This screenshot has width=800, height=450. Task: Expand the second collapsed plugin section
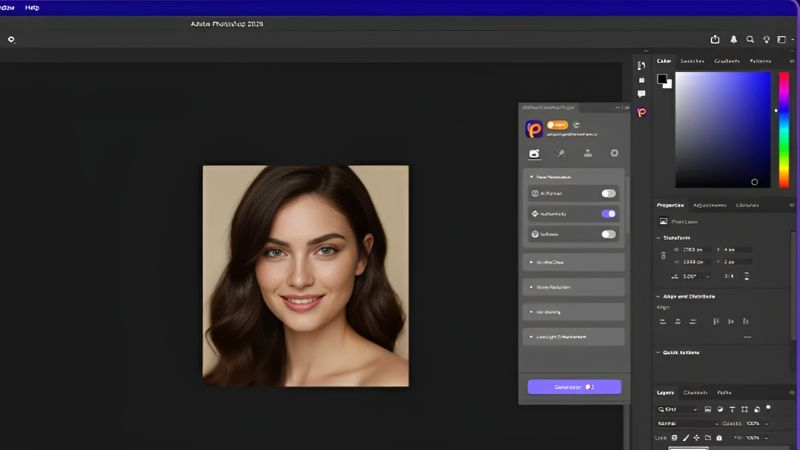[x=573, y=262]
